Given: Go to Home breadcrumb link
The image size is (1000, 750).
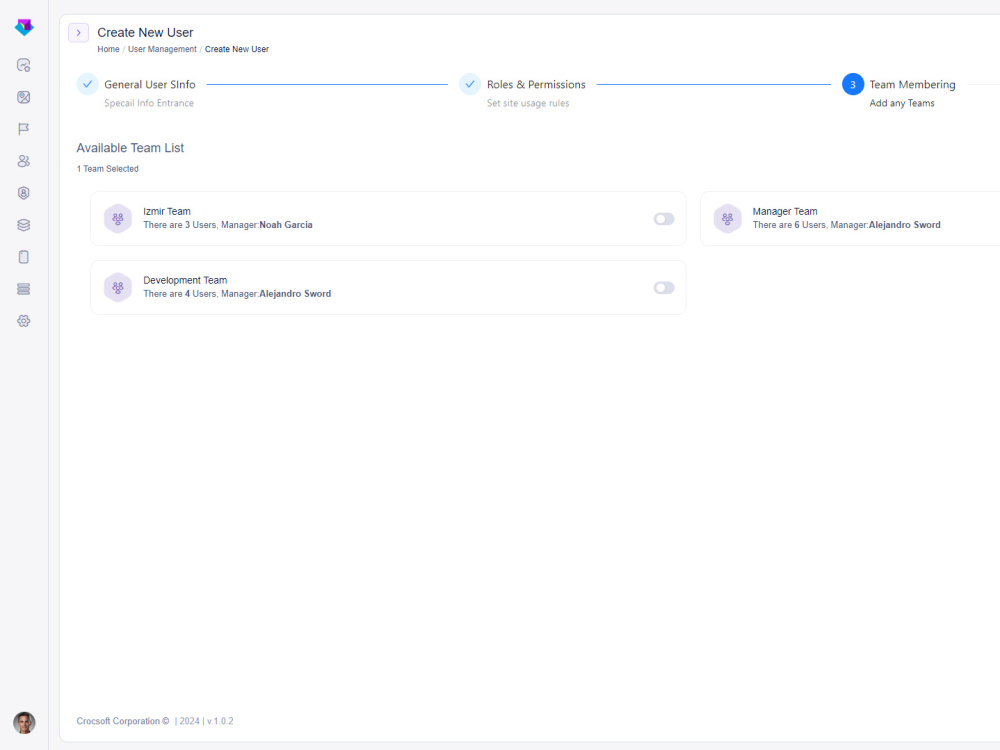Looking at the screenshot, I should click(x=108, y=49).
